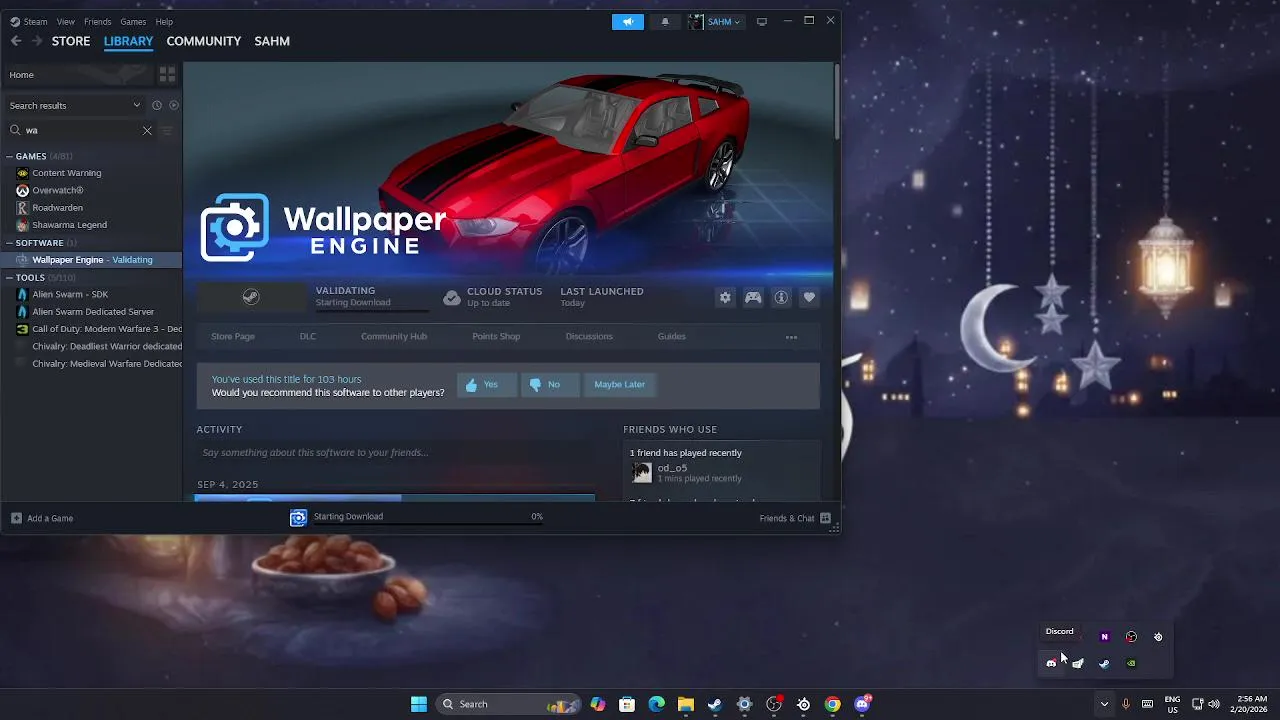Open the SAHM account dropdown

[716, 22]
